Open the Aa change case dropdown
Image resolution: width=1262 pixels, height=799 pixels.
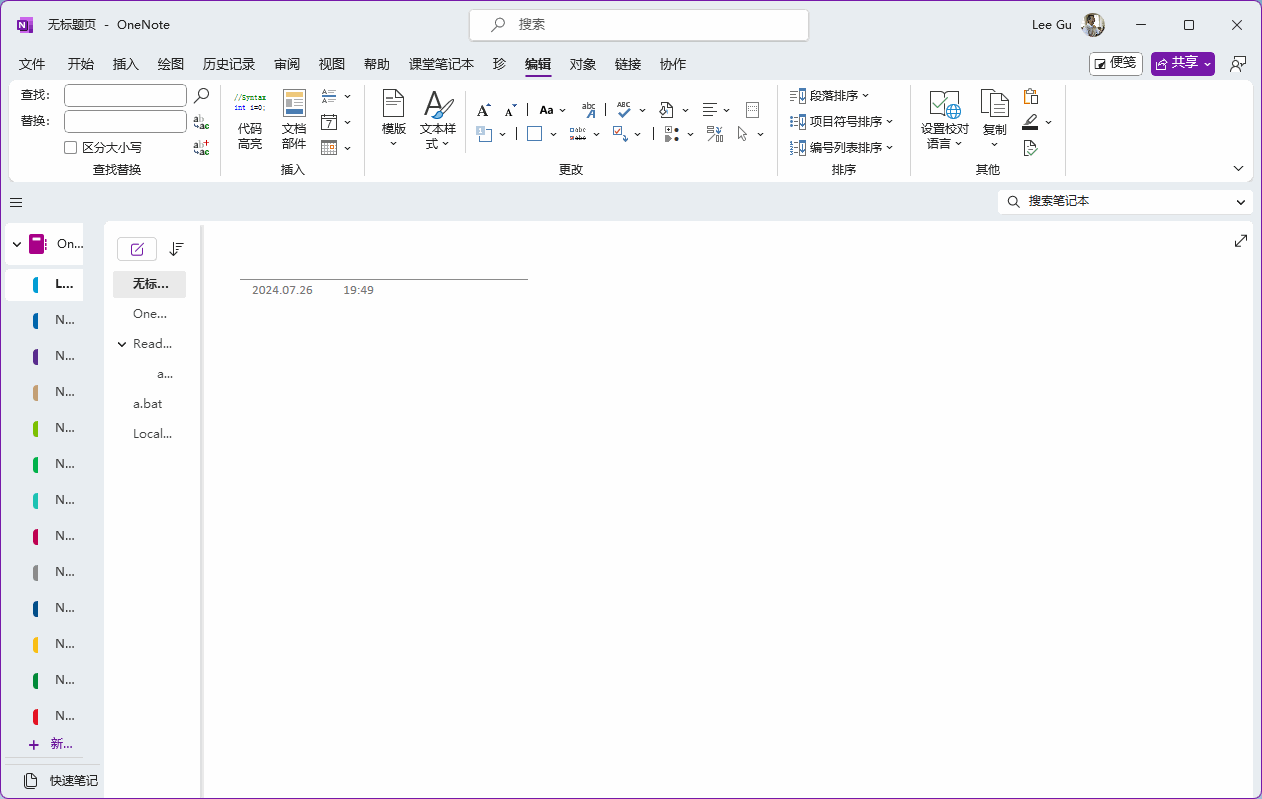(x=552, y=110)
